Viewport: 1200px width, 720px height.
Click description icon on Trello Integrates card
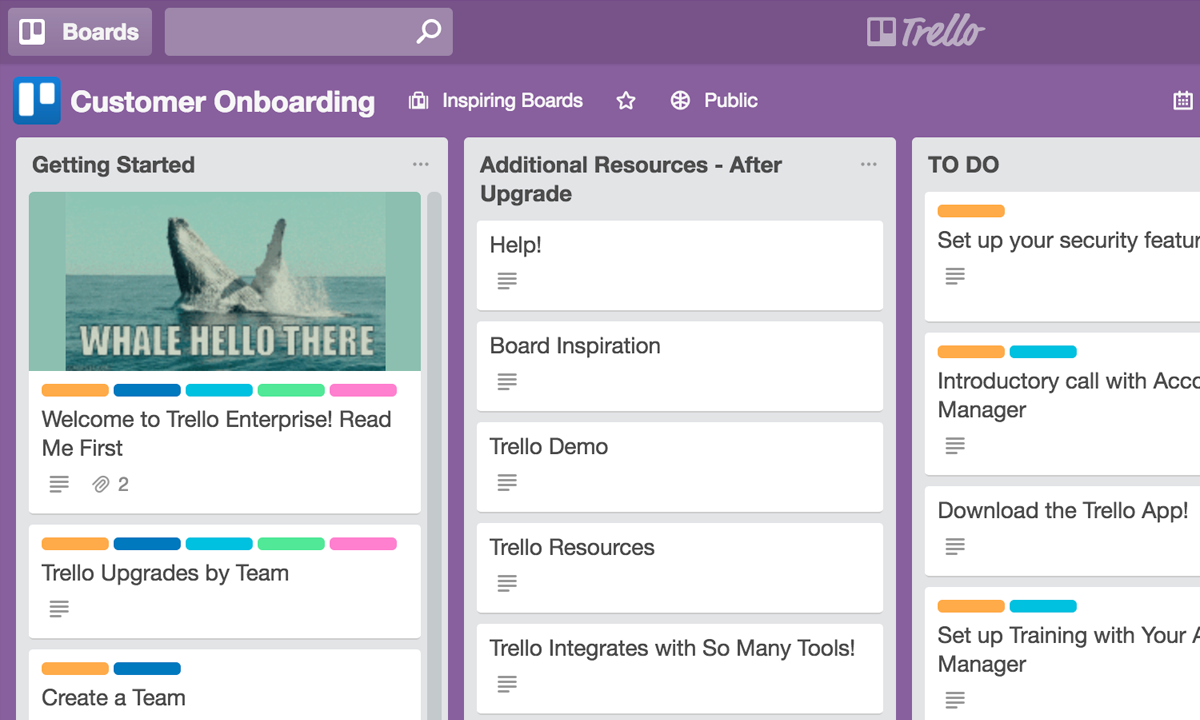pos(507,685)
